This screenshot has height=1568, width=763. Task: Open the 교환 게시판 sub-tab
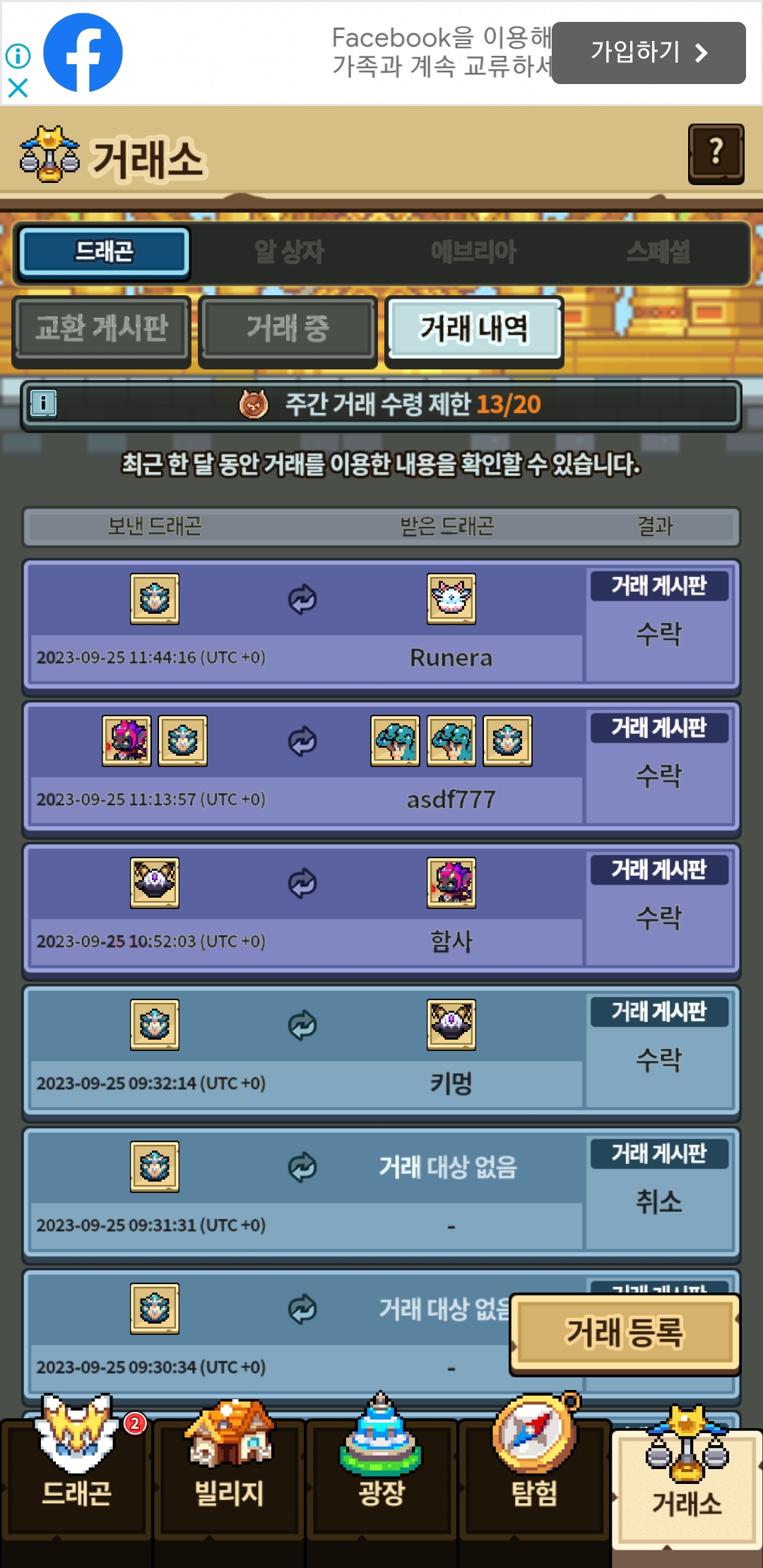click(102, 328)
